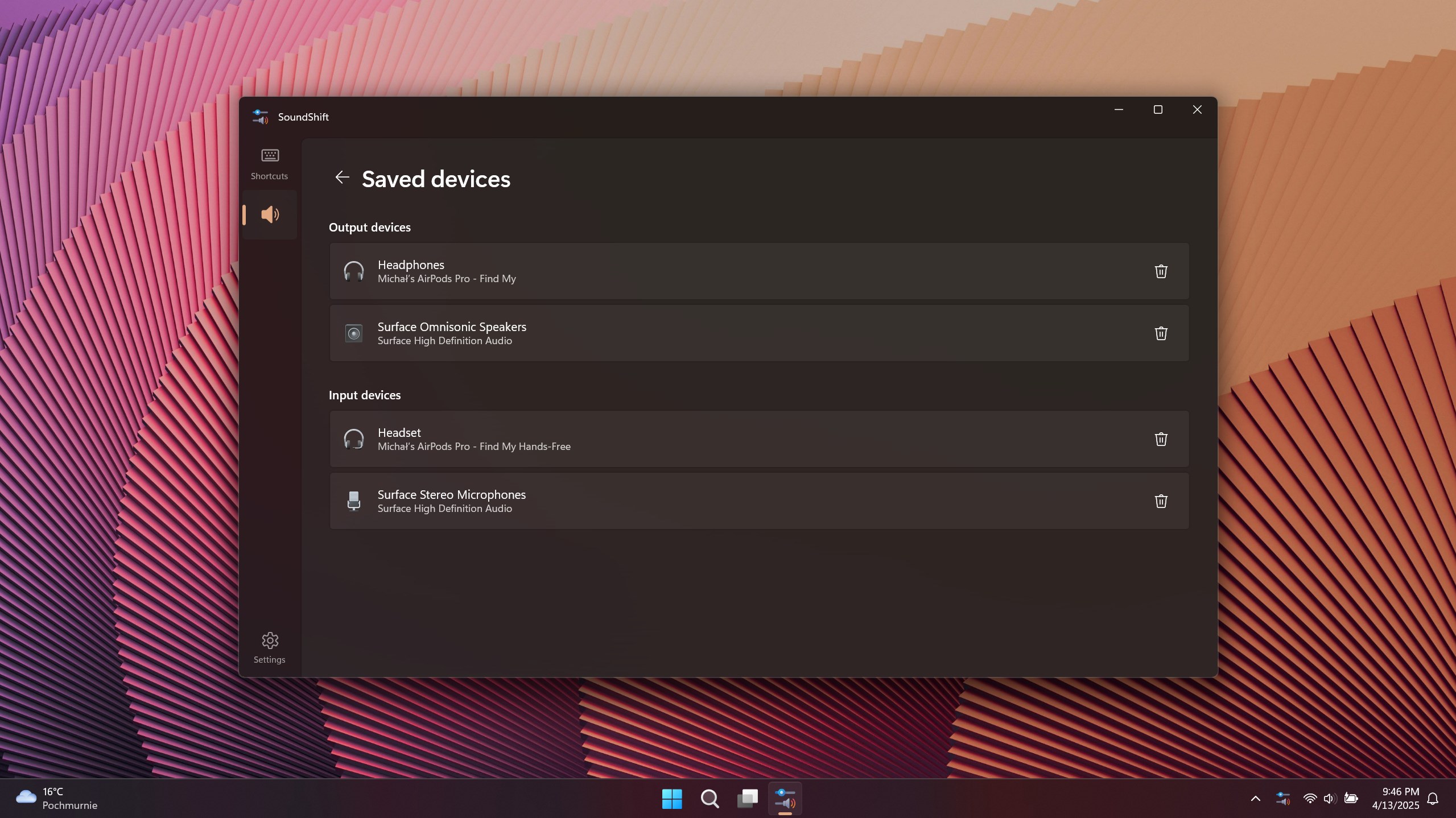Delete the Headphones output device
The height and width of the screenshot is (818, 1456).
[1161, 271]
